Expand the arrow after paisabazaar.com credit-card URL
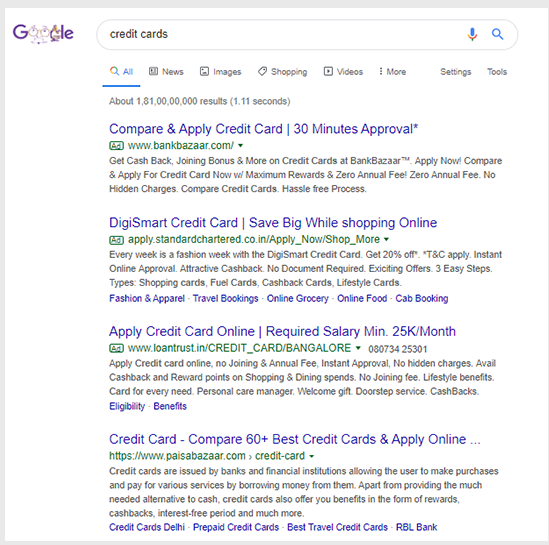The height and width of the screenshot is (545, 549). [x=312, y=456]
